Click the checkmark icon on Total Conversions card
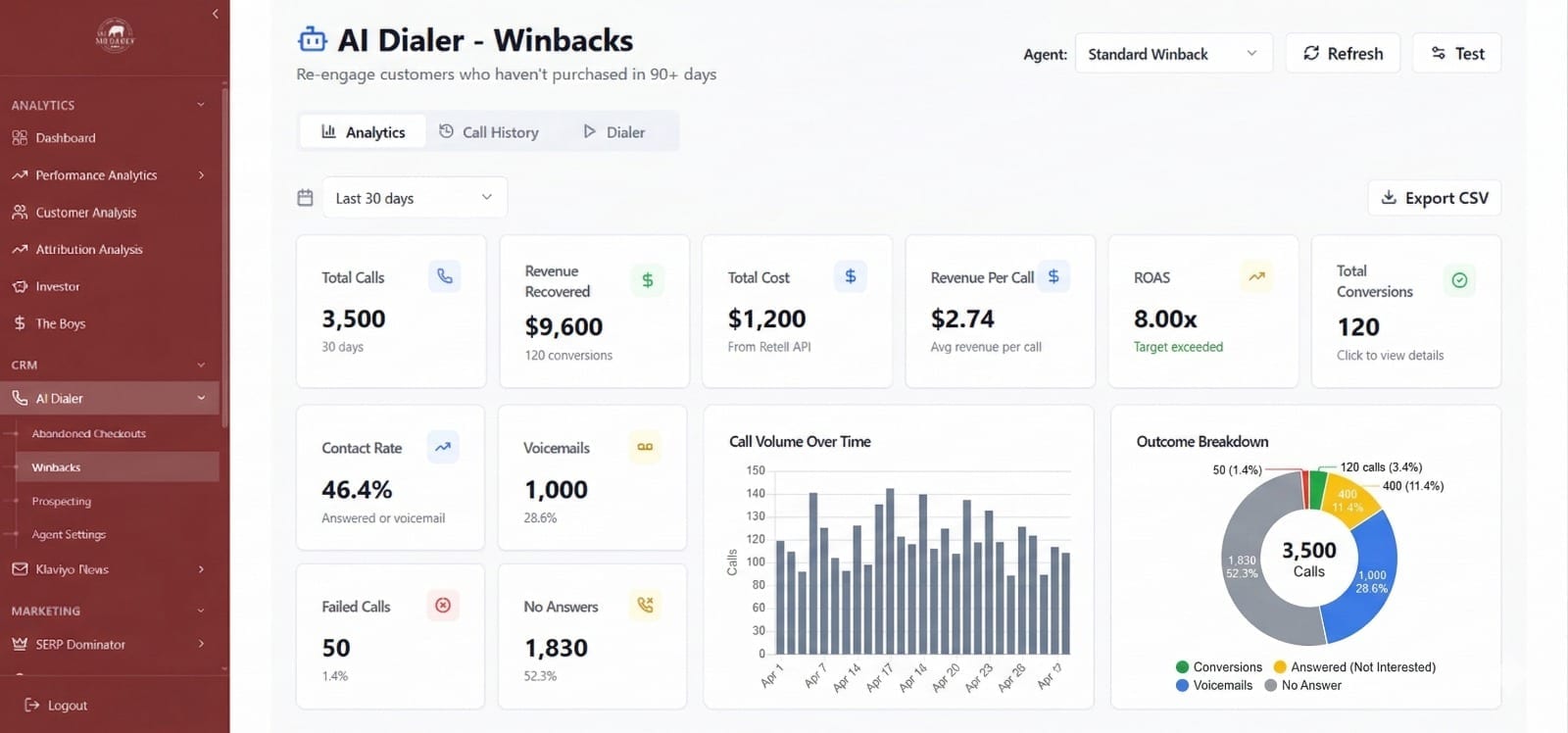The image size is (1568, 733). pos(1458,280)
